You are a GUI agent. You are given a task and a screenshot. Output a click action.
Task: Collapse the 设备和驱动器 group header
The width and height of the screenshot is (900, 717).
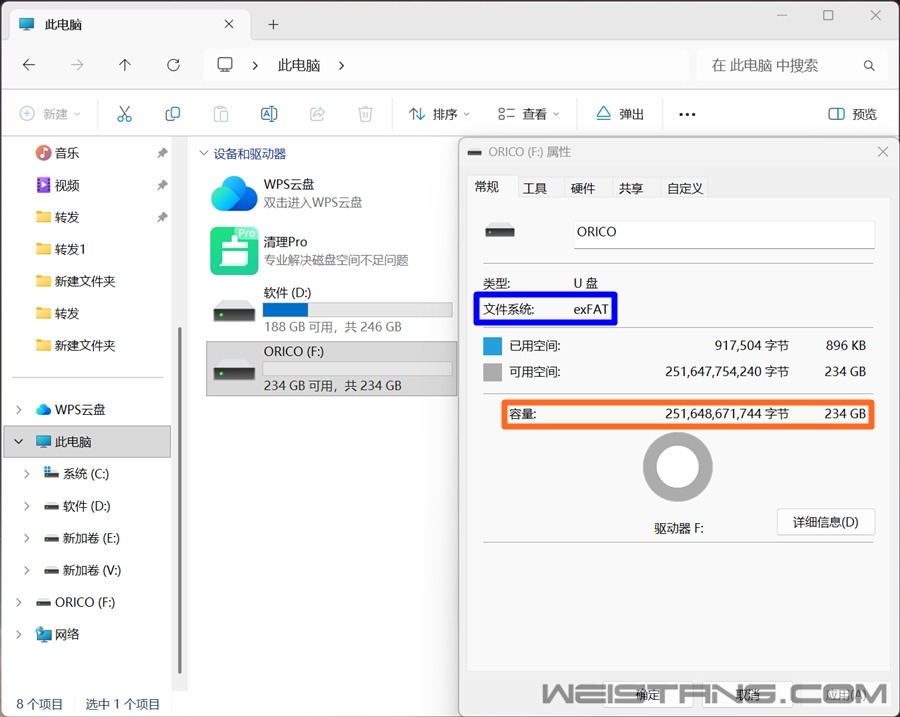[x=203, y=153]
